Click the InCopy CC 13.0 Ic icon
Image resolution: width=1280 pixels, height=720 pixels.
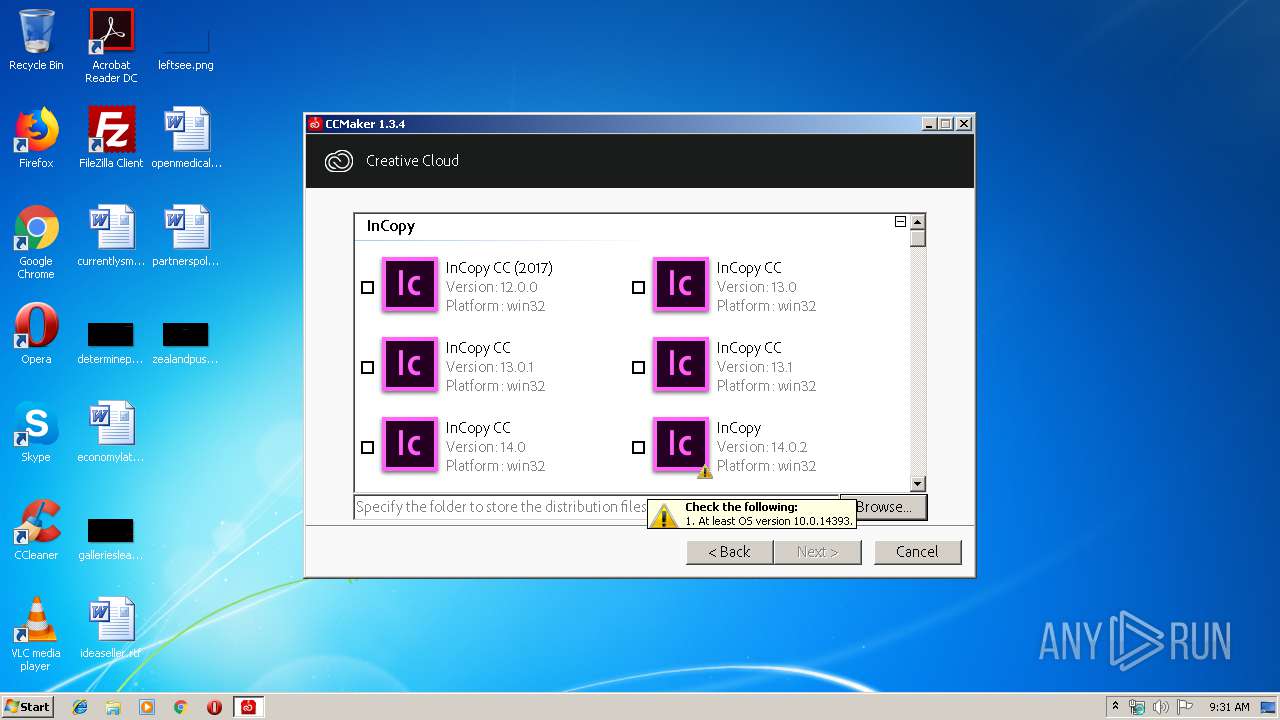pos(681,284)
